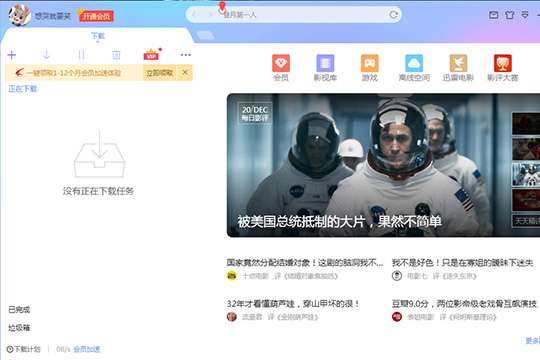Click the 20/DEC 每日影评 badge
This screenshot has width=540, height=360.
point(255,113)
